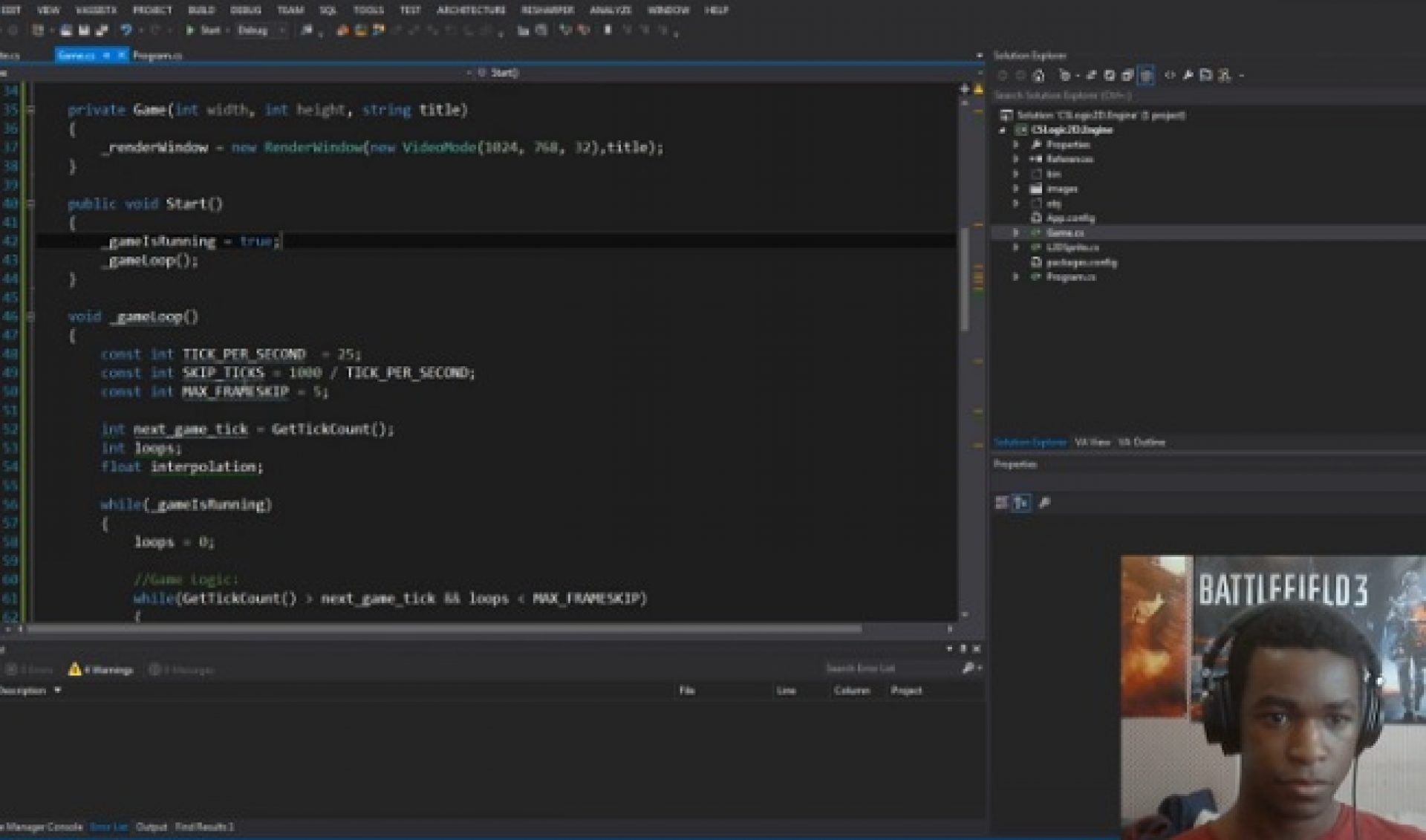Click the Save All toolbar icon

coord(102,30)
